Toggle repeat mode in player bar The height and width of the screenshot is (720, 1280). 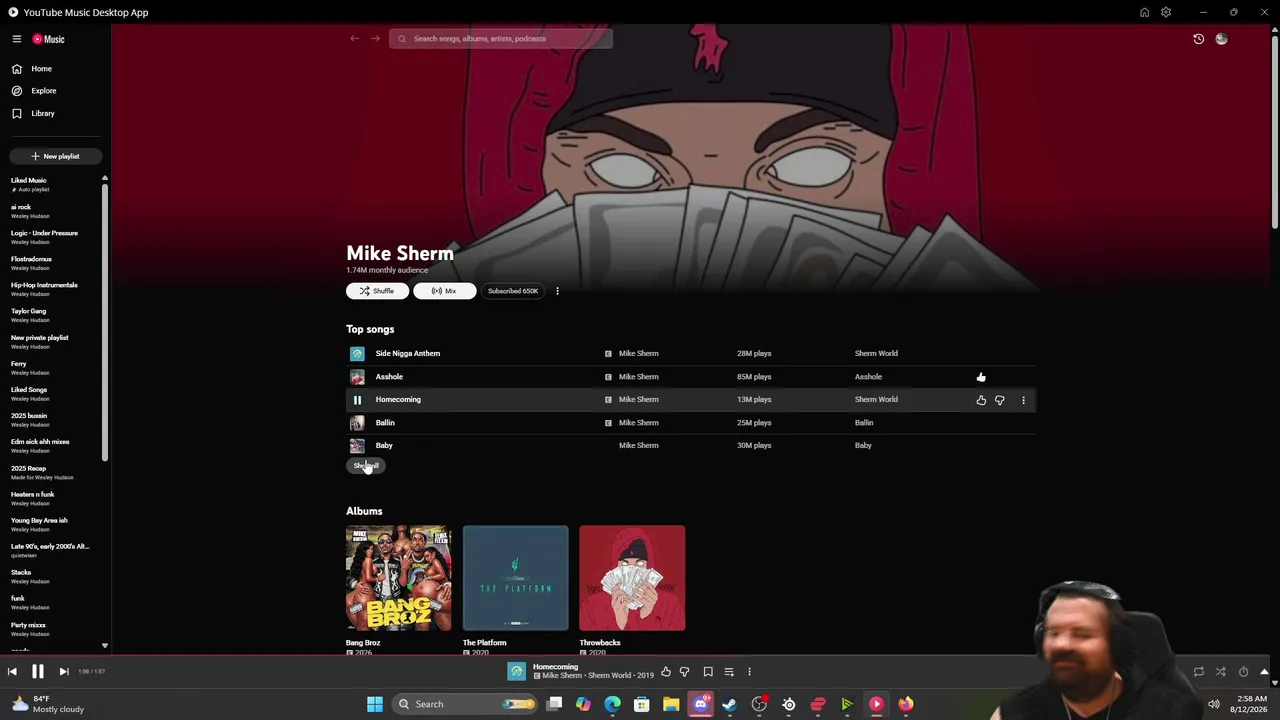tap(1199, 672)
